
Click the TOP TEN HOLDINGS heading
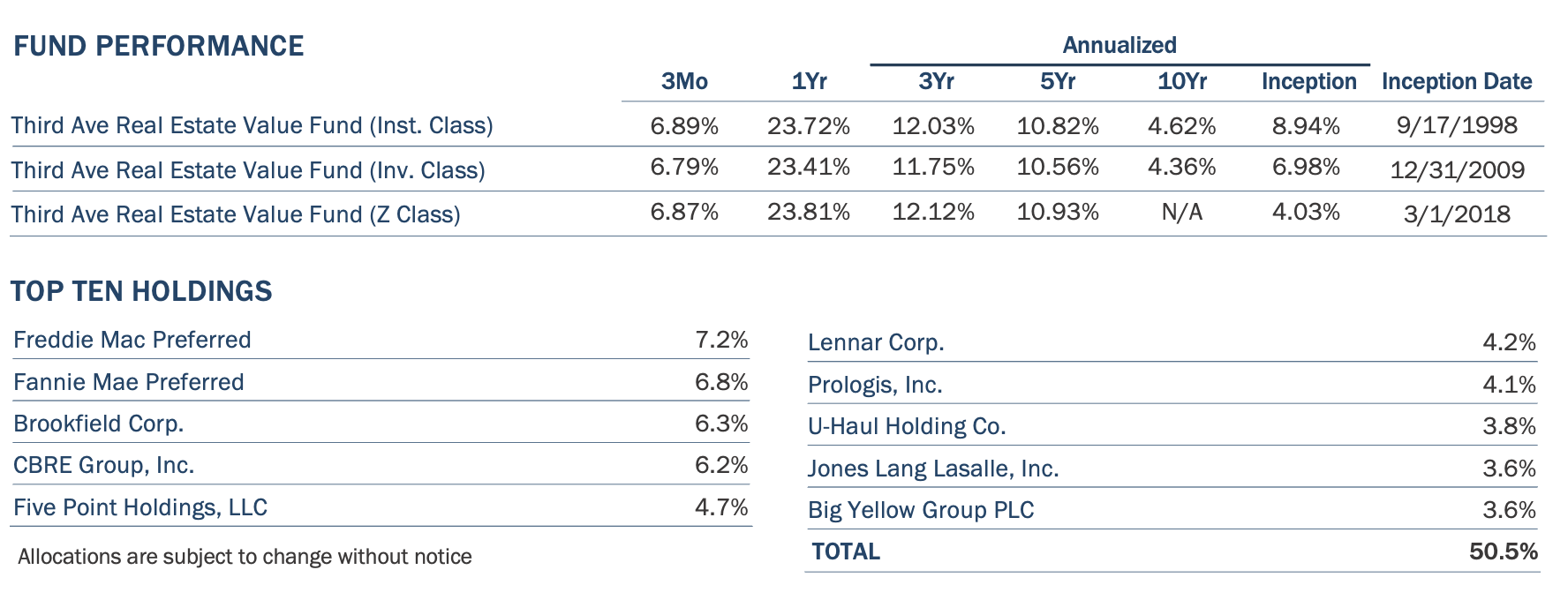[x=141, y=291]
